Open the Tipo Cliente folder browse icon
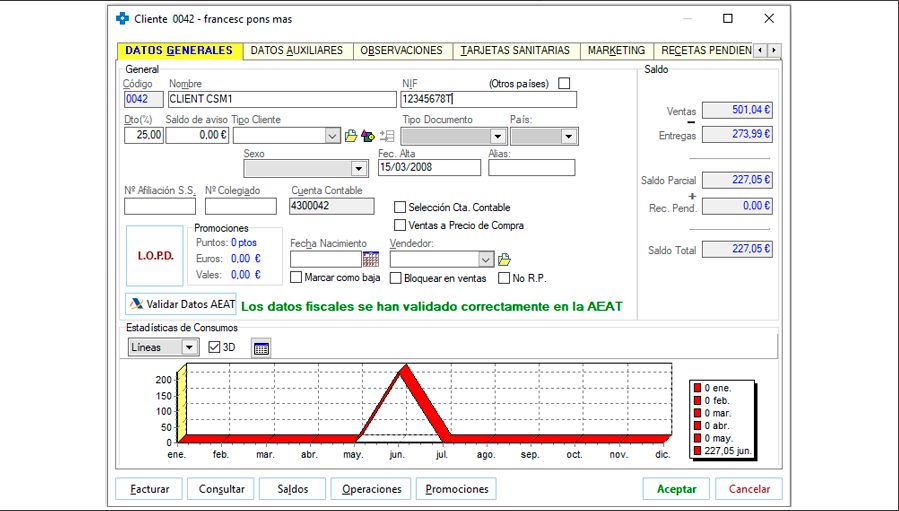Screen dimensions: 899x511 (x=351, y=136)
